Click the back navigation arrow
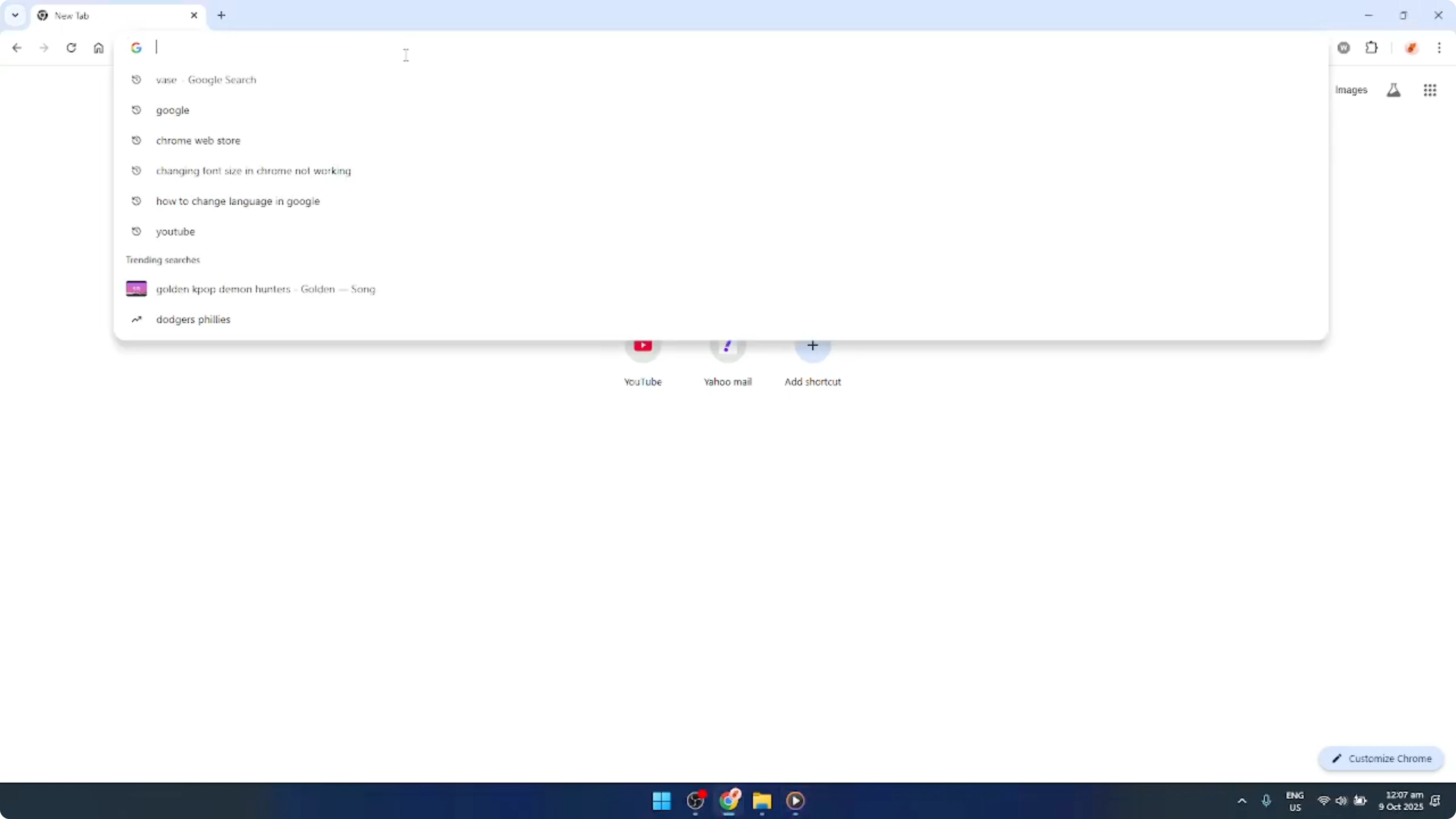This screenshot has height=819, width=1456. 17,47
